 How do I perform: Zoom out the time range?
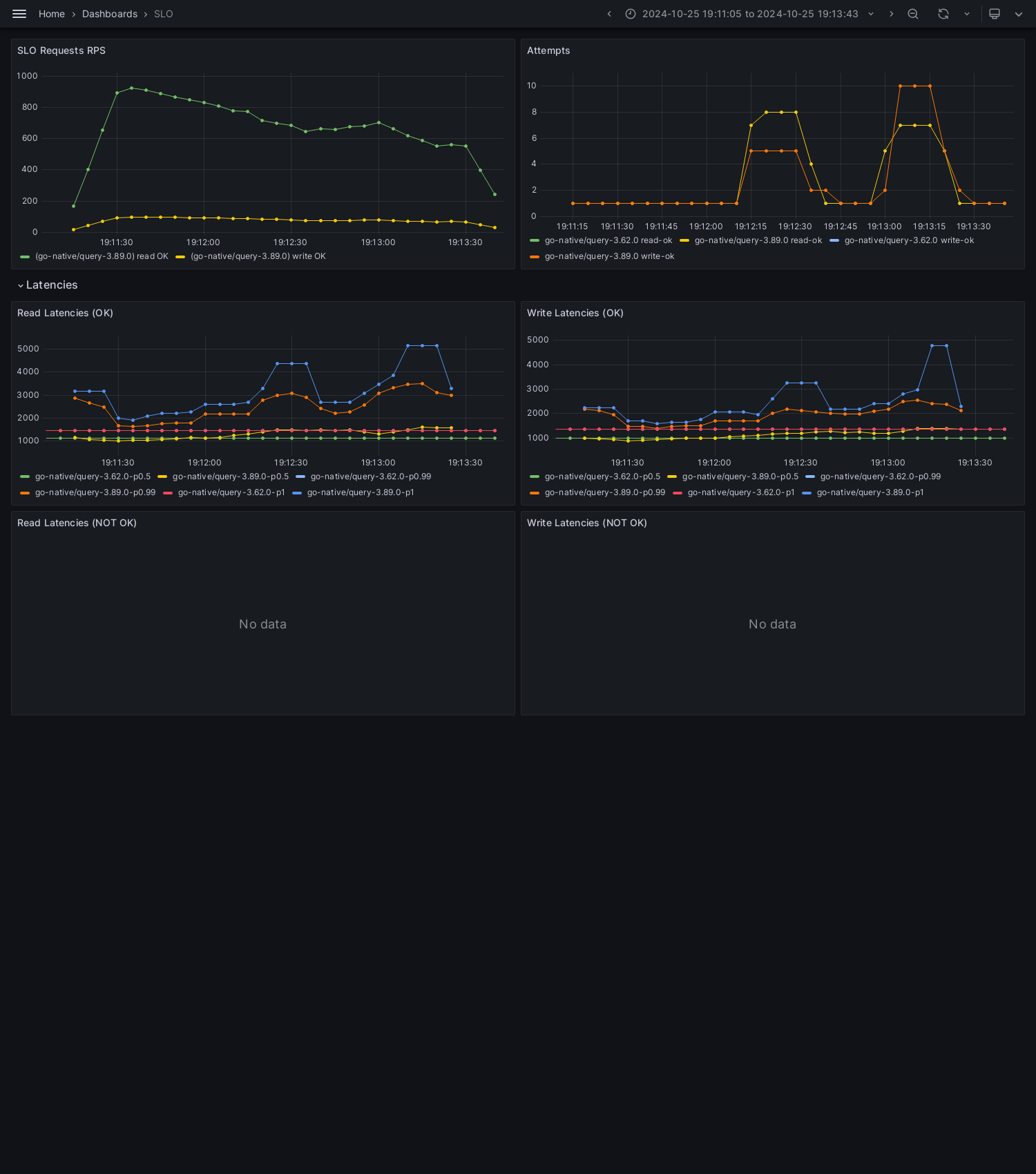[913, 14]
